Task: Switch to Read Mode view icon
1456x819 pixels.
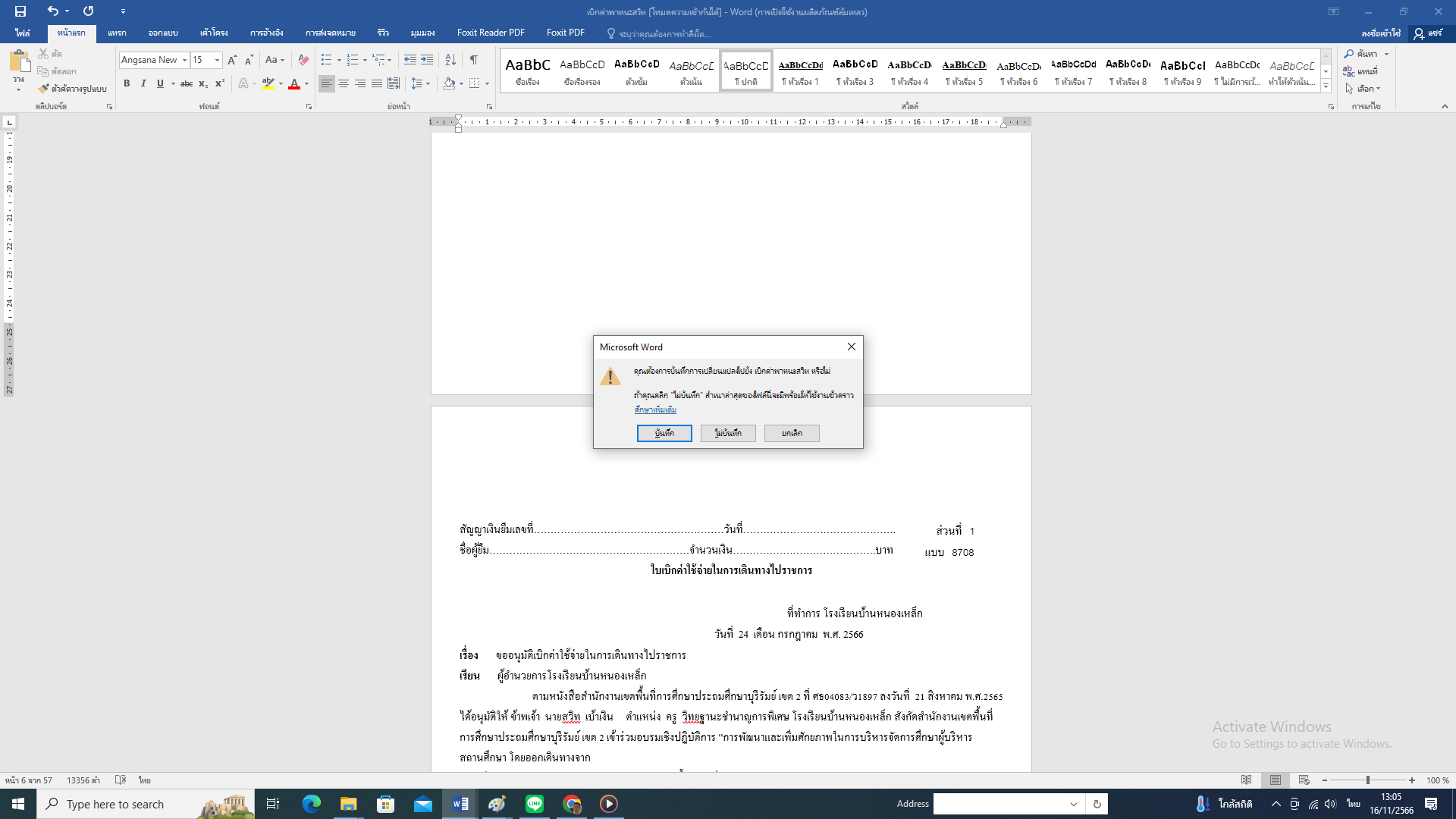Action: pyautogui.click(x=1246, y=780)
